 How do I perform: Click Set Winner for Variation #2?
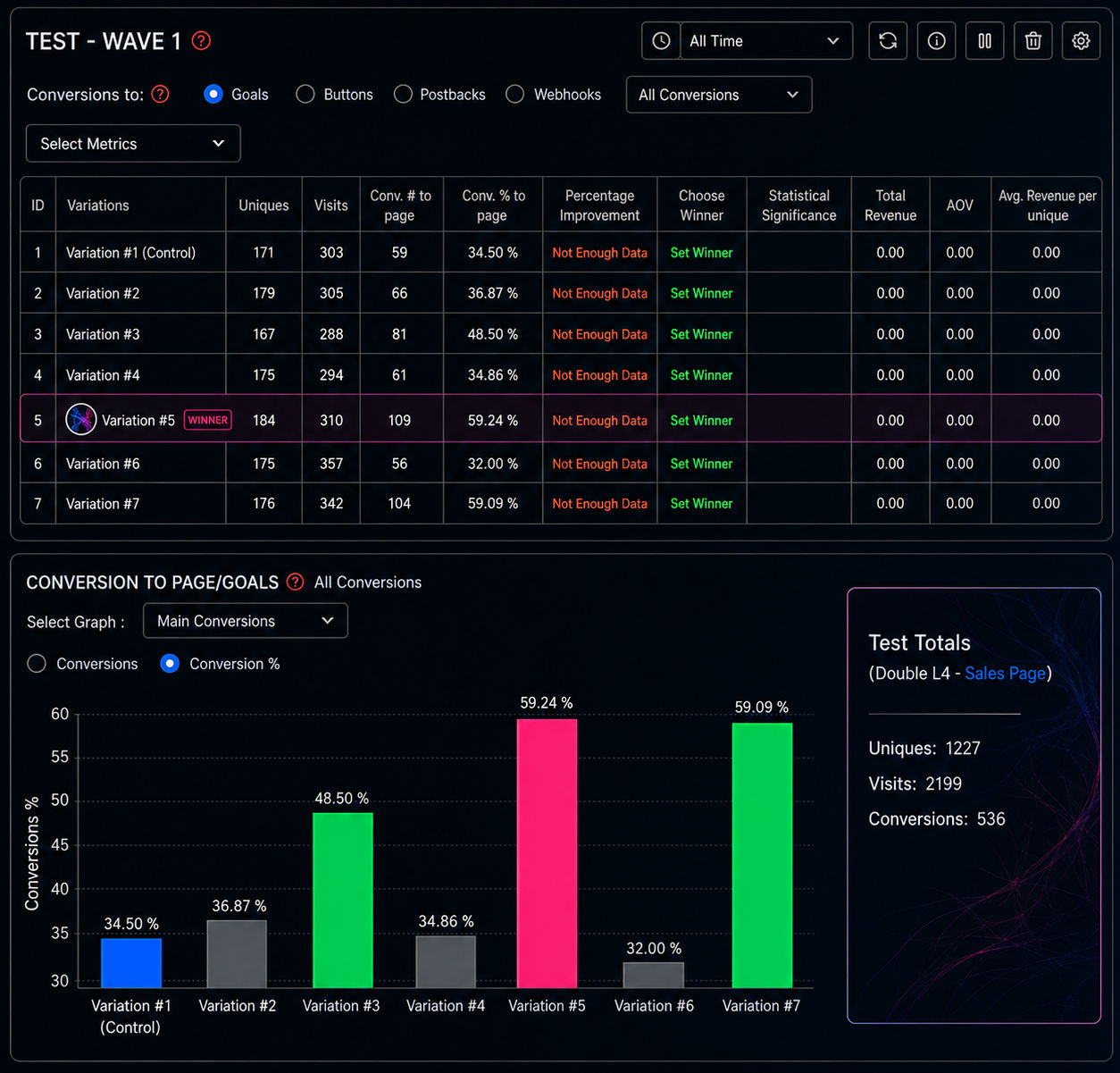(x=701, y=293)
